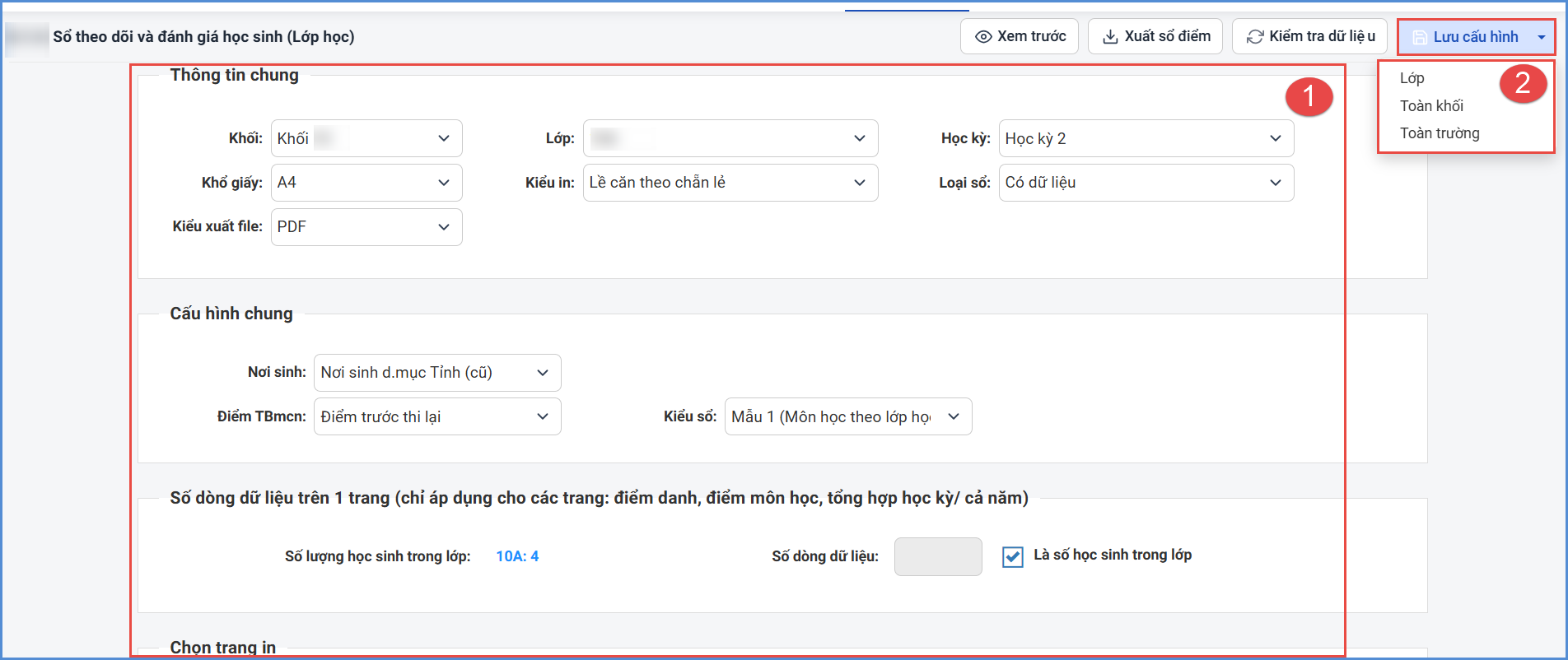Open the Điểm TBmcn dropdown
The image size is (1568, 660).
point(437,416)
